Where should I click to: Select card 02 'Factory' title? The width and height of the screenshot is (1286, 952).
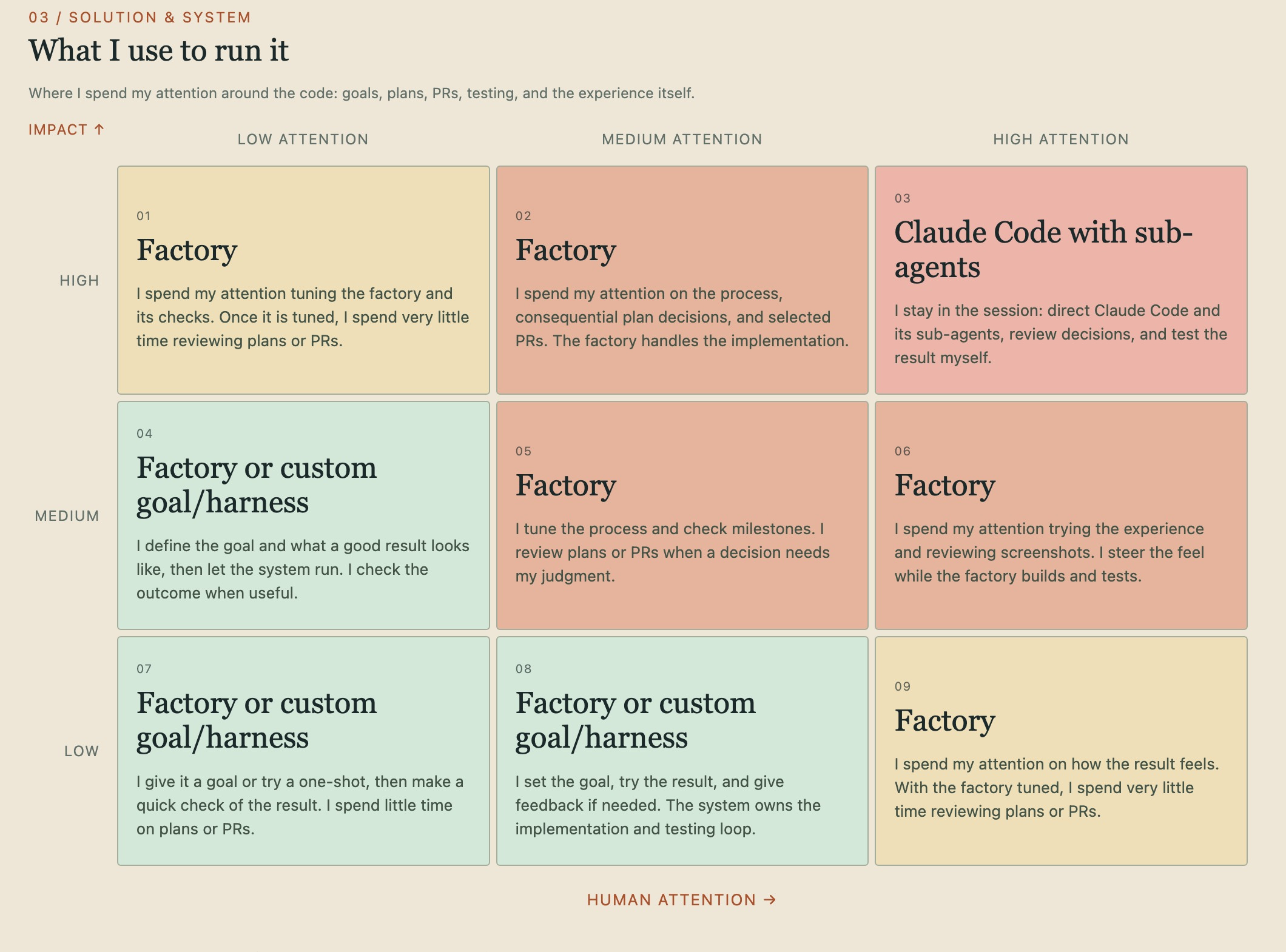(566, 250)
